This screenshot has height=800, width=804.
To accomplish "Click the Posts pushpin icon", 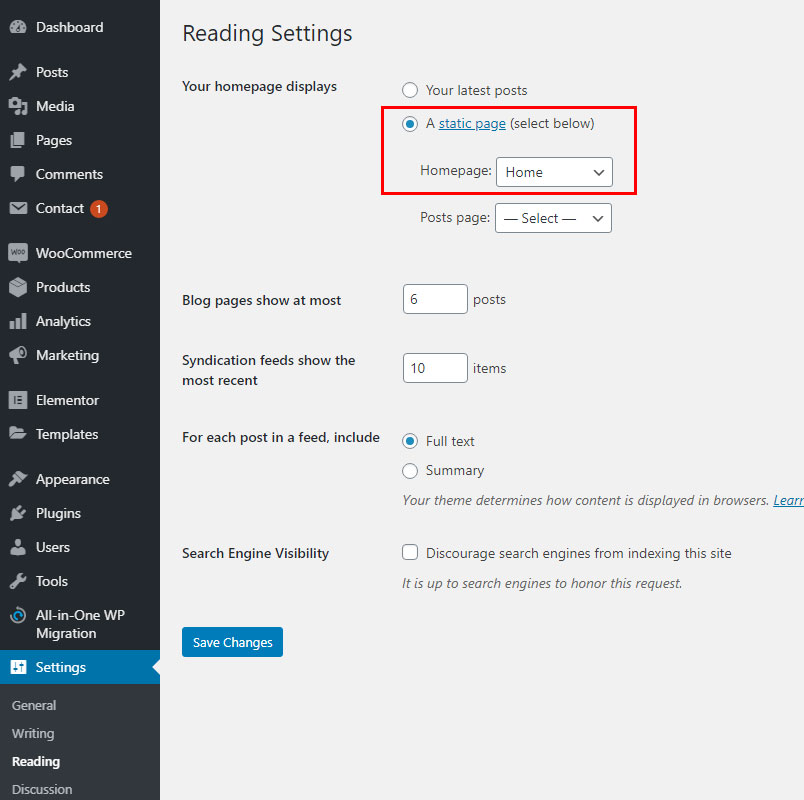I will coord(18,72).
